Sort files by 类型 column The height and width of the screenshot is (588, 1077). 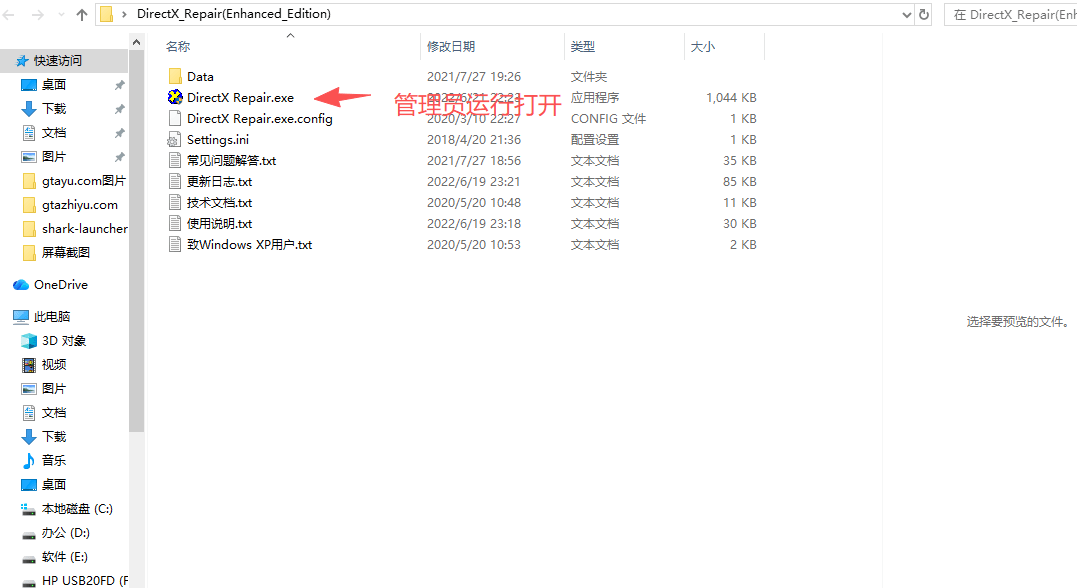tap(582, 47)
